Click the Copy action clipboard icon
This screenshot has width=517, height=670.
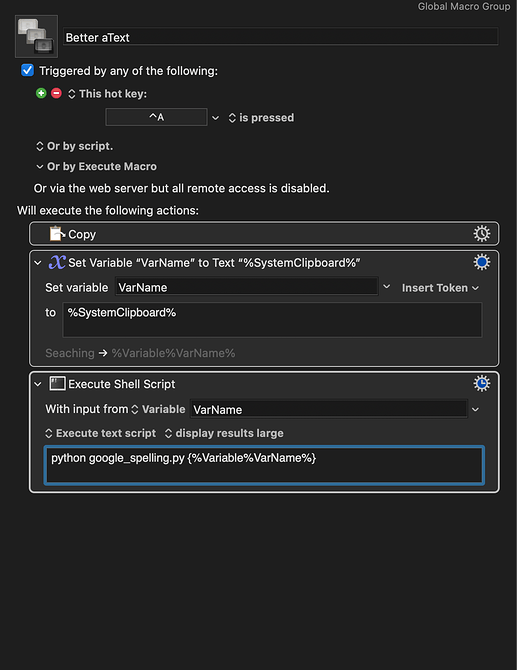[57, 234]
